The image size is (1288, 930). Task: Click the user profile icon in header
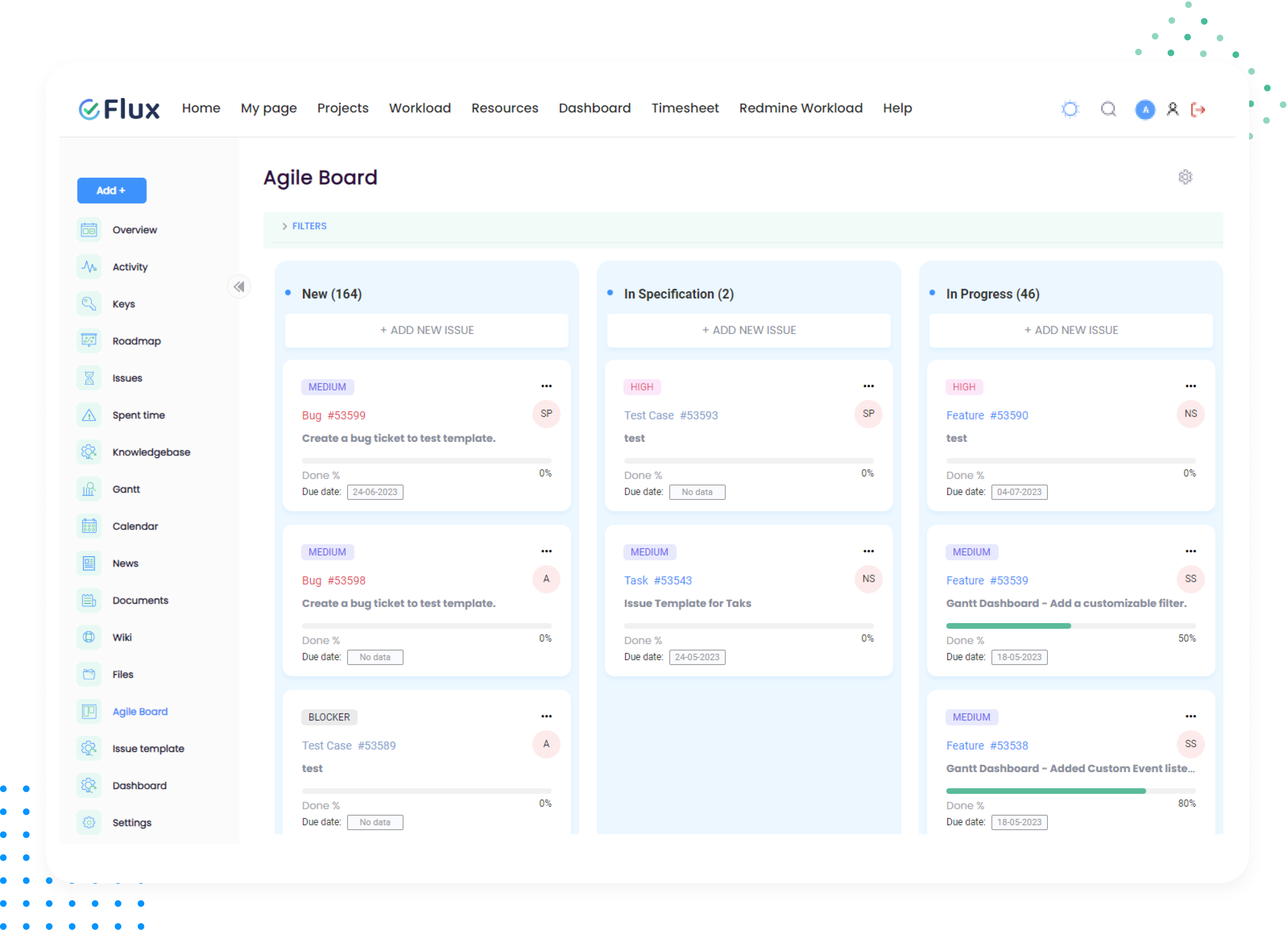1173,109
